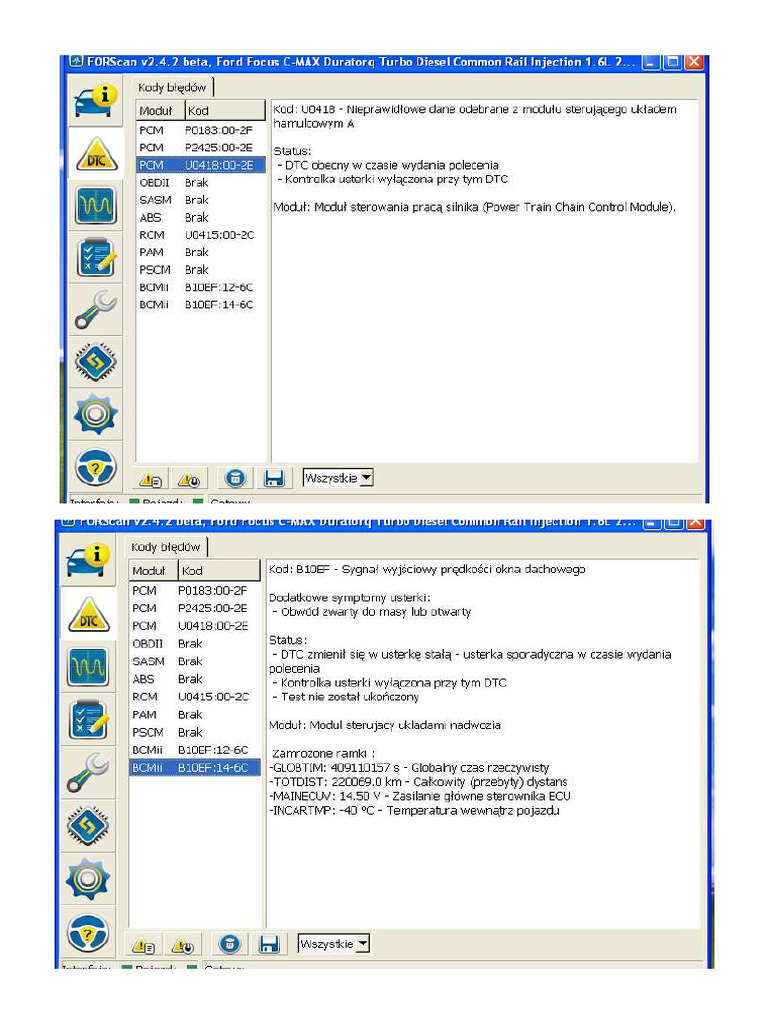Click second warning icon in lower toolbar
Screen dimensions: 768x1024
(183, 946)
